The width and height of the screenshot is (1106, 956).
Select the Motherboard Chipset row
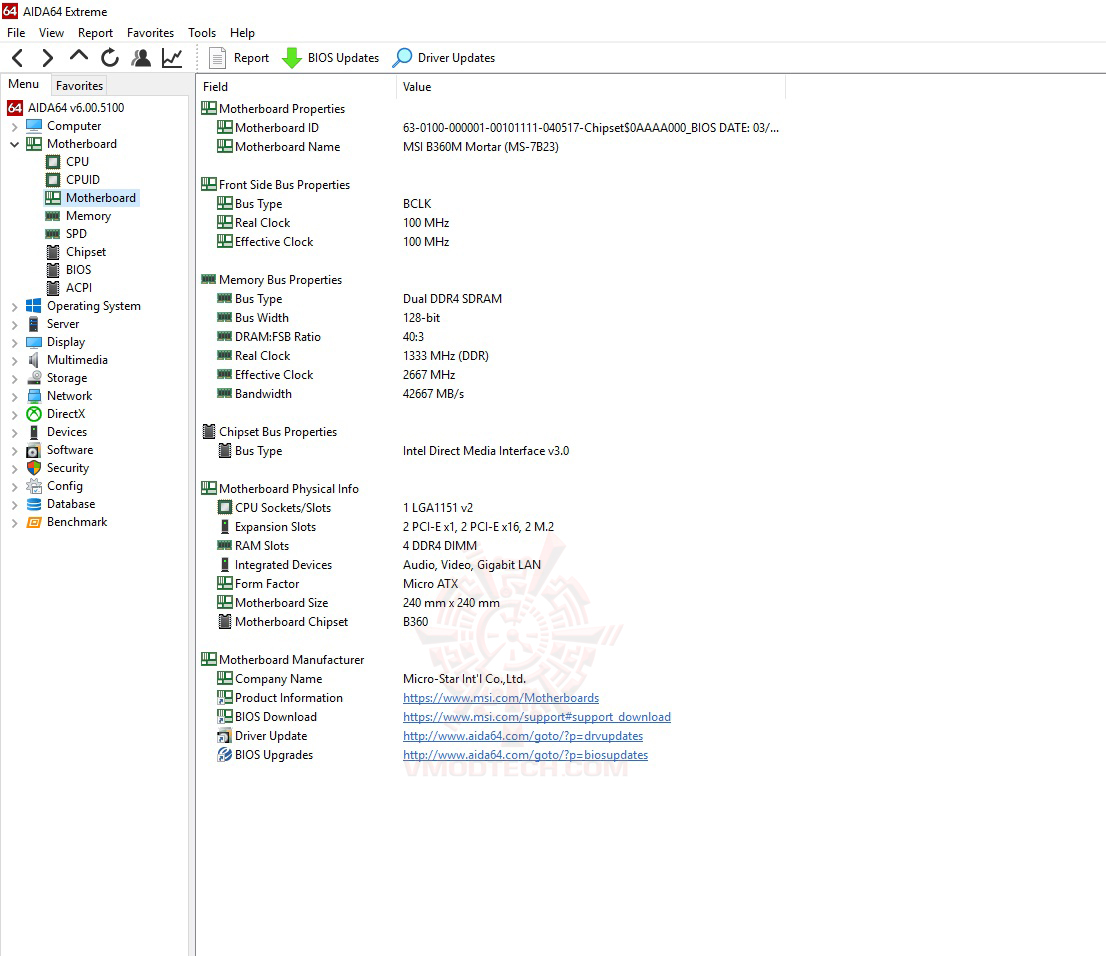pos(490,622)
